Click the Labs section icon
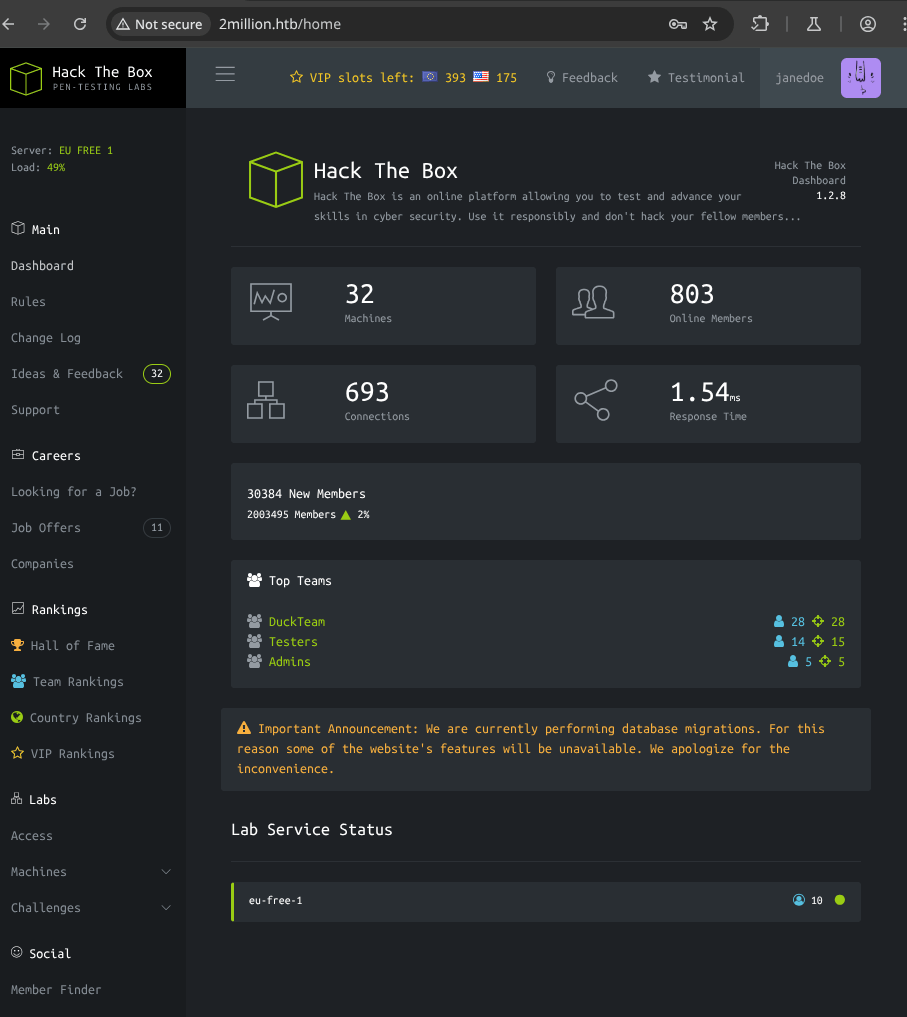 coord(16,798)
